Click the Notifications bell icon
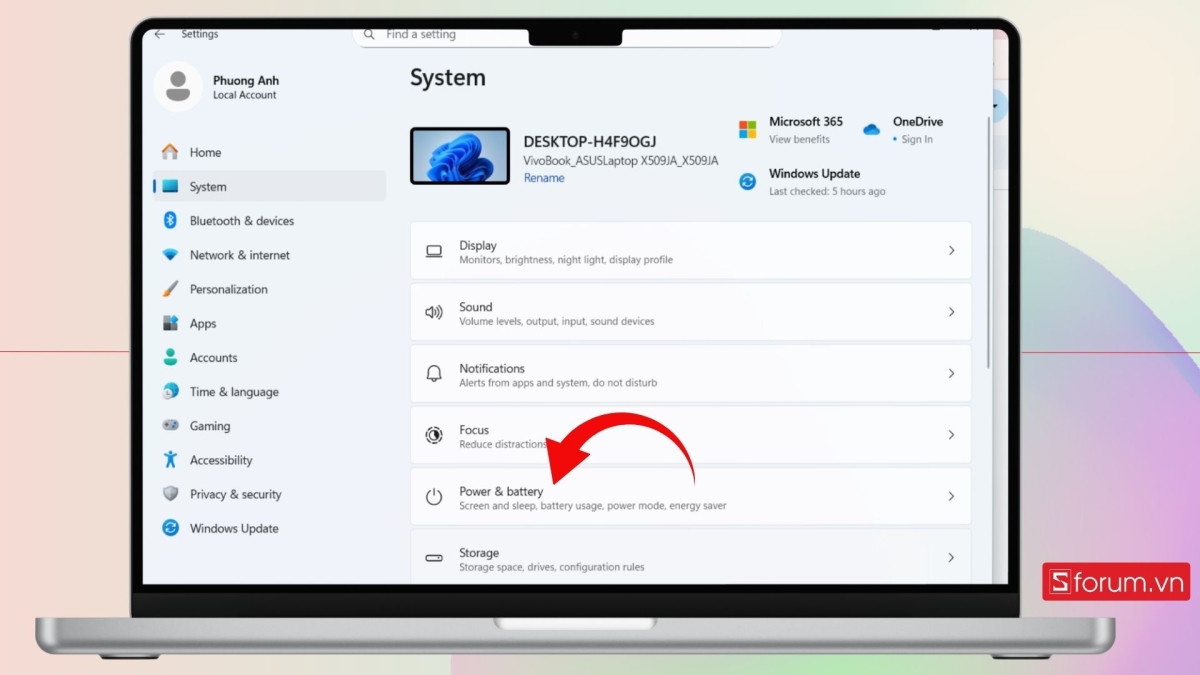1200x675 pixels. tap(434, 373)
